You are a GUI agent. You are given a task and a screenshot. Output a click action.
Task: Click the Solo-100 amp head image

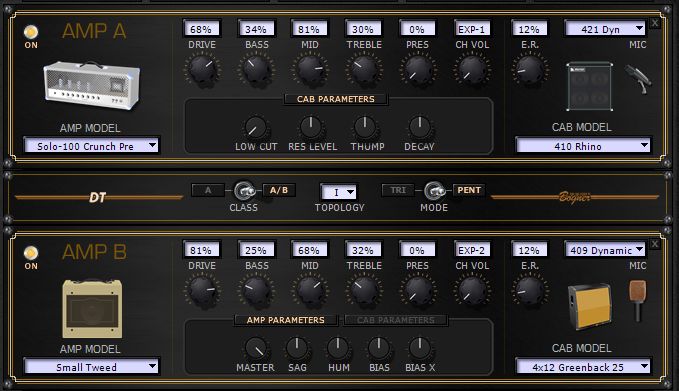point(92,85)
